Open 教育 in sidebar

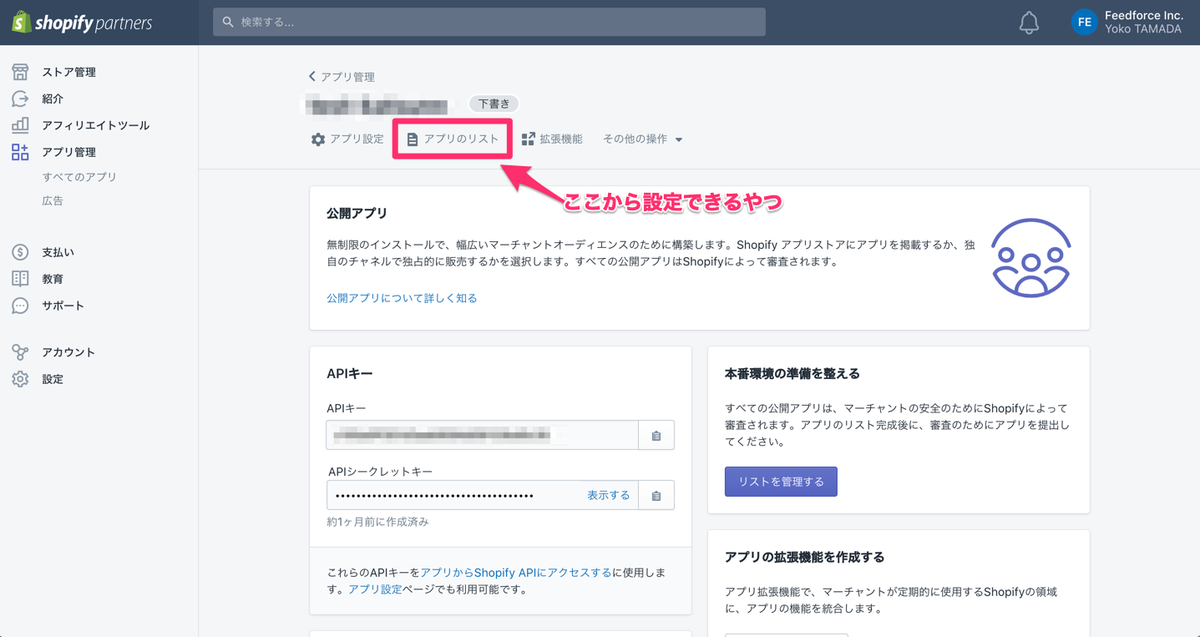(52, 279)
